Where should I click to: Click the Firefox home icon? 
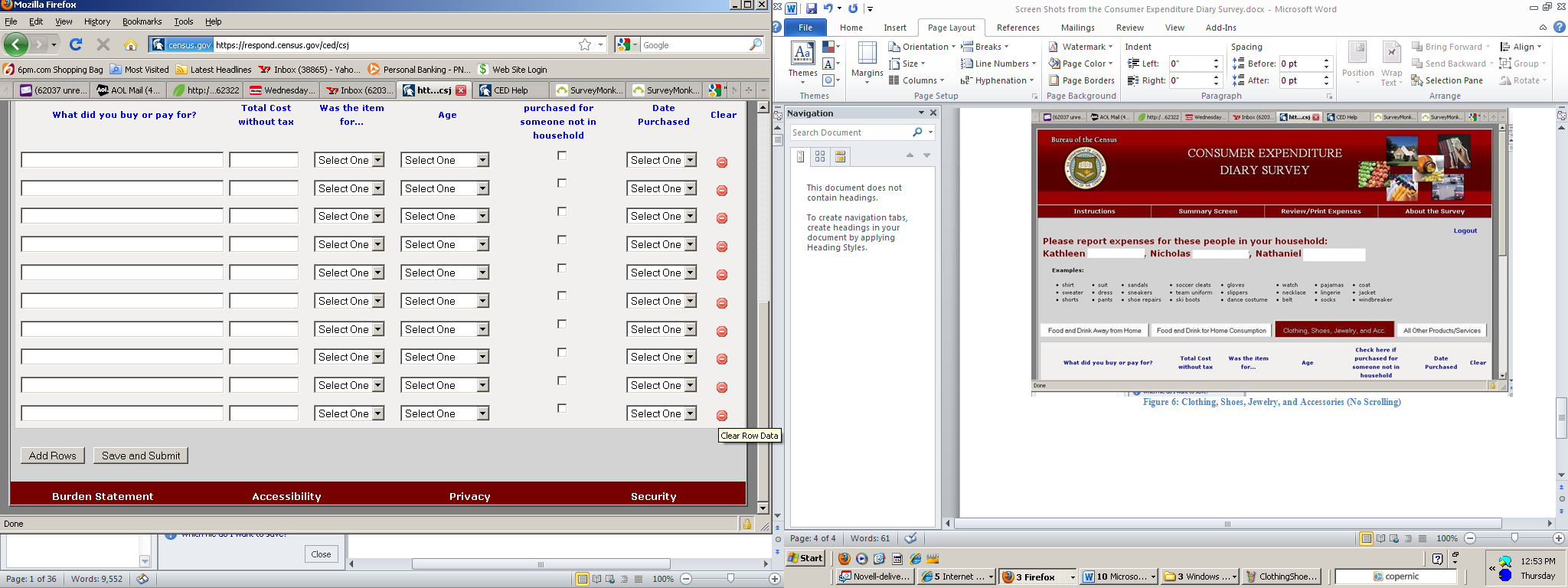[130, 44]
